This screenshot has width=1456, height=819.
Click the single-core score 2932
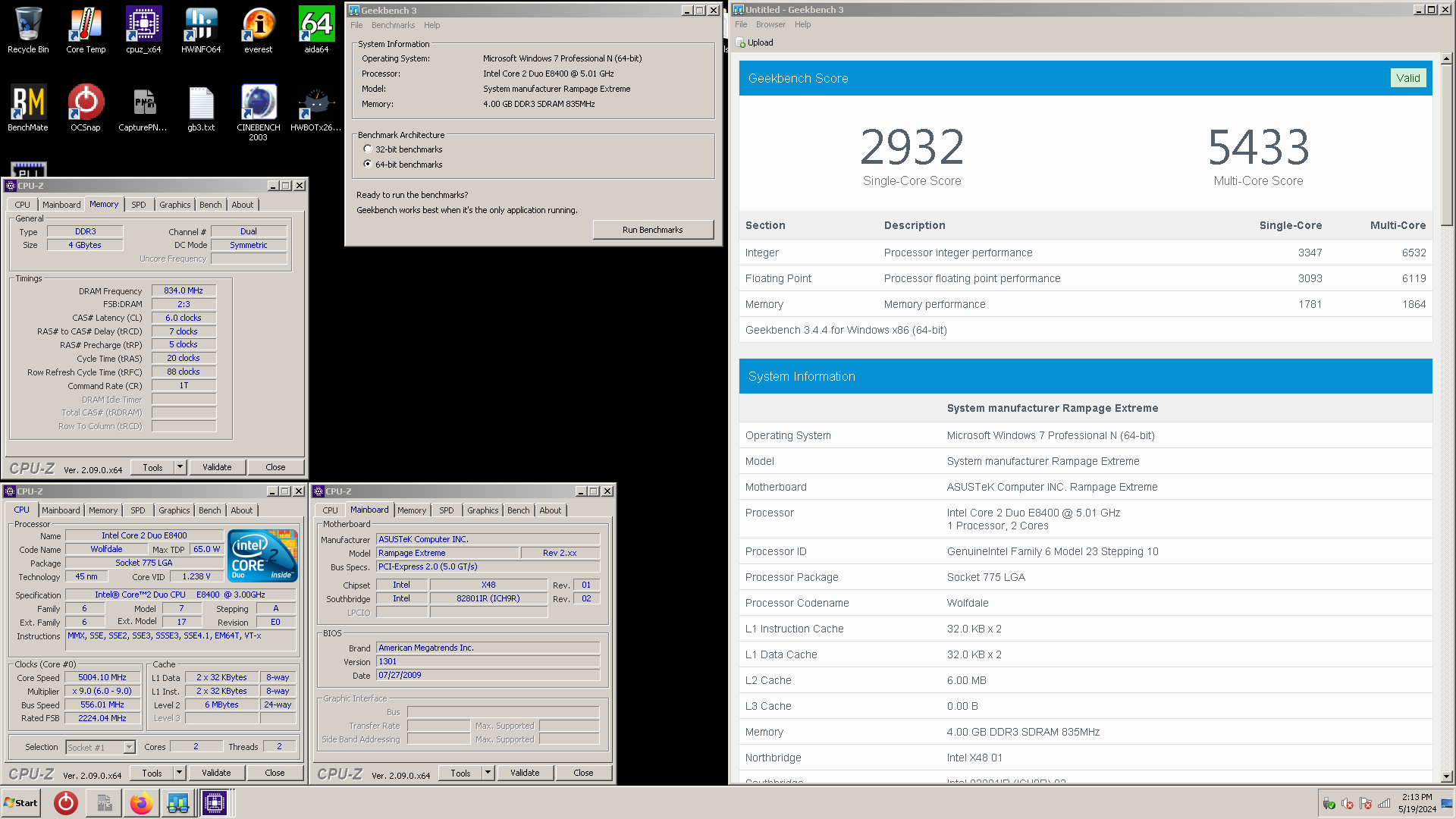[912, 147]
